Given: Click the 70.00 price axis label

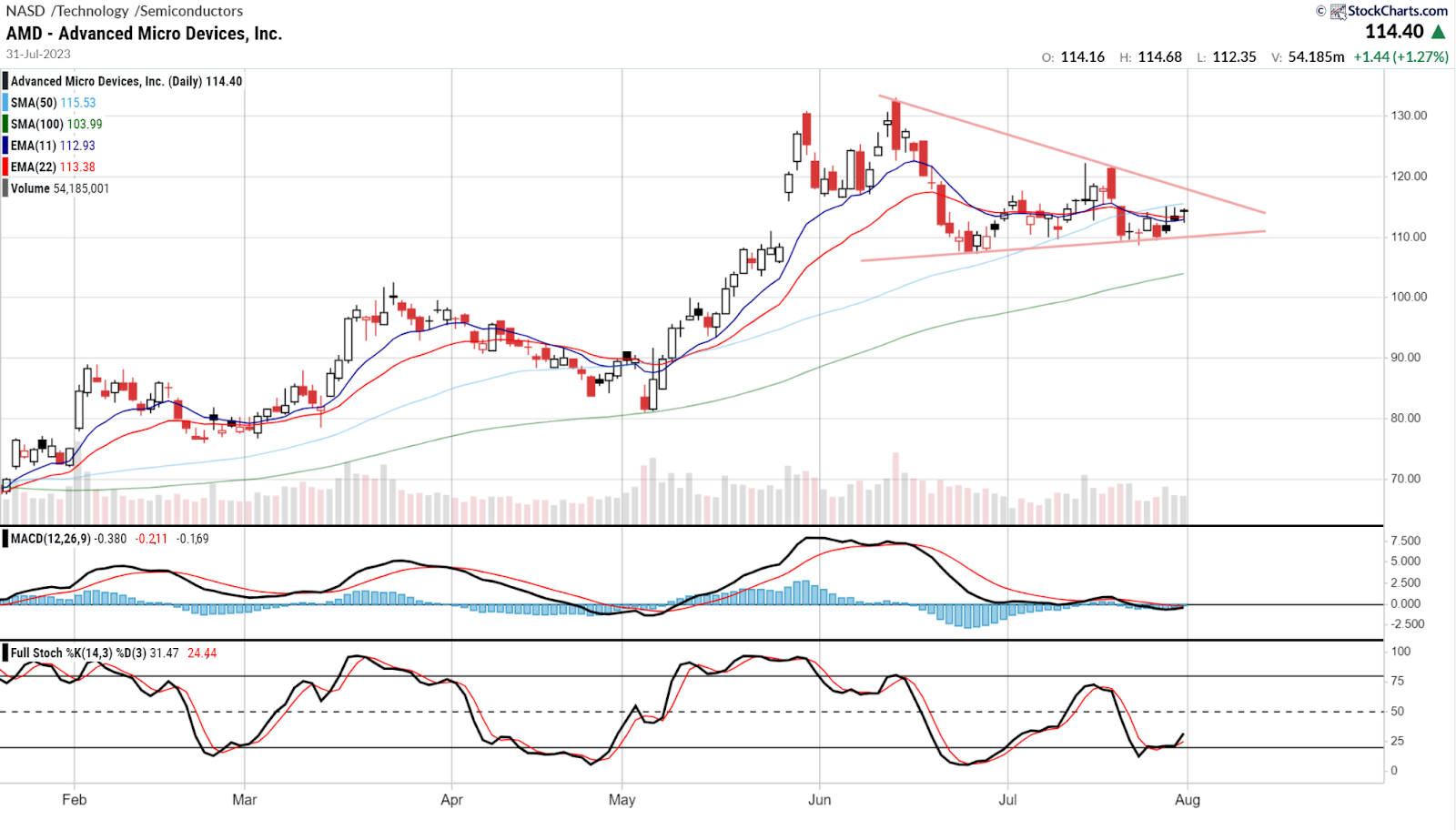Looking at the screenshot, I should tap(1405, 479).
